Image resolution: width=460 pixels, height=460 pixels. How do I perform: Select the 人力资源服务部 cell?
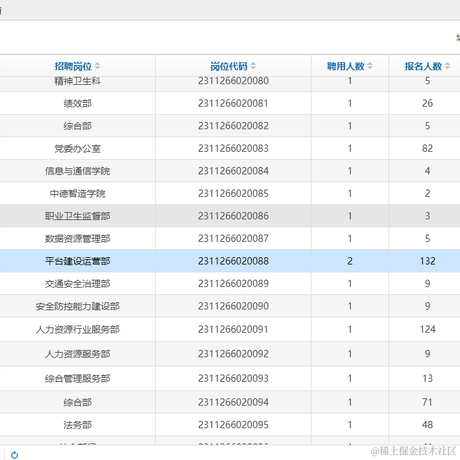coord(78,354)
